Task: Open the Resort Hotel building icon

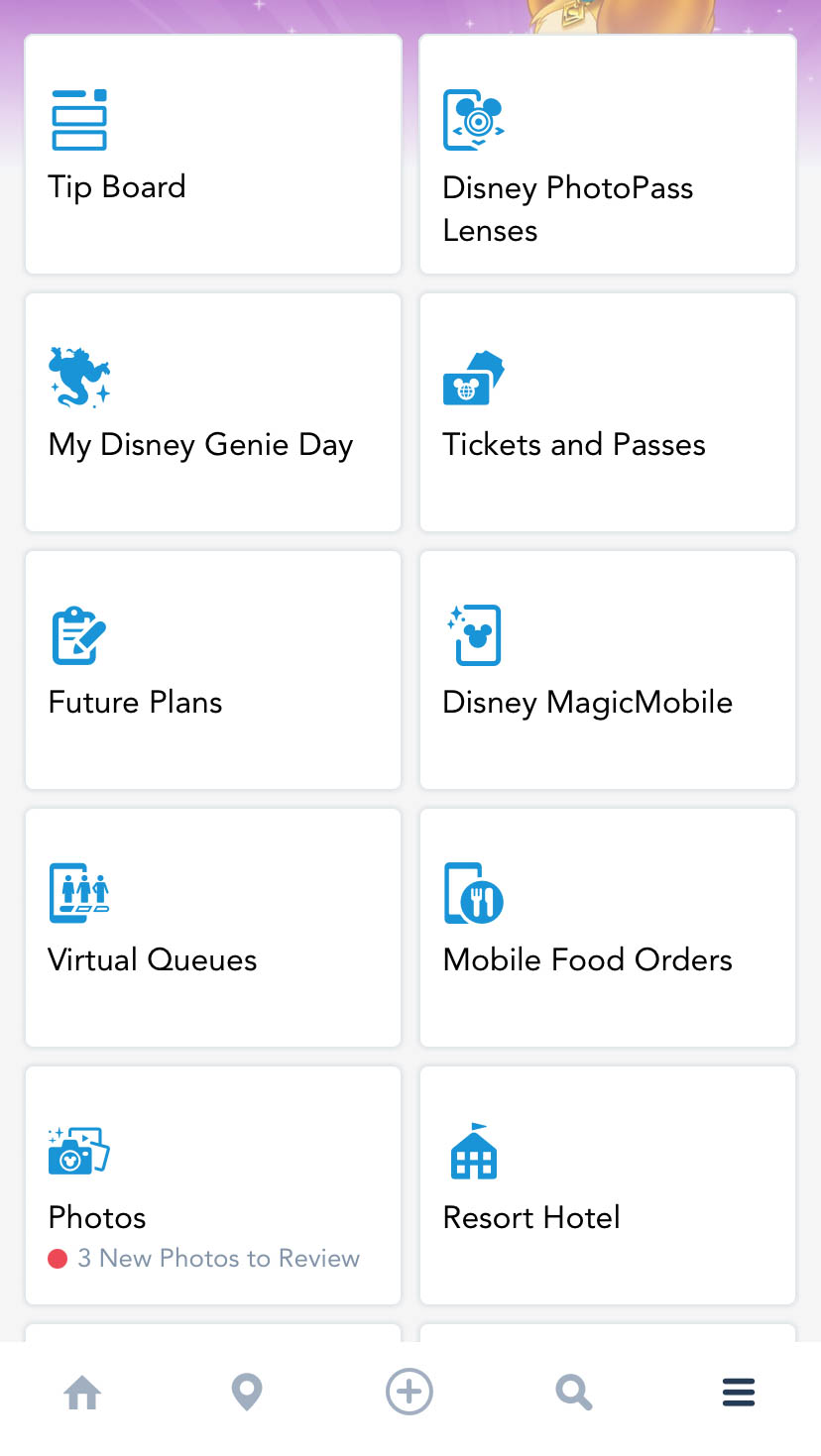Action: tap(474, 1151)
